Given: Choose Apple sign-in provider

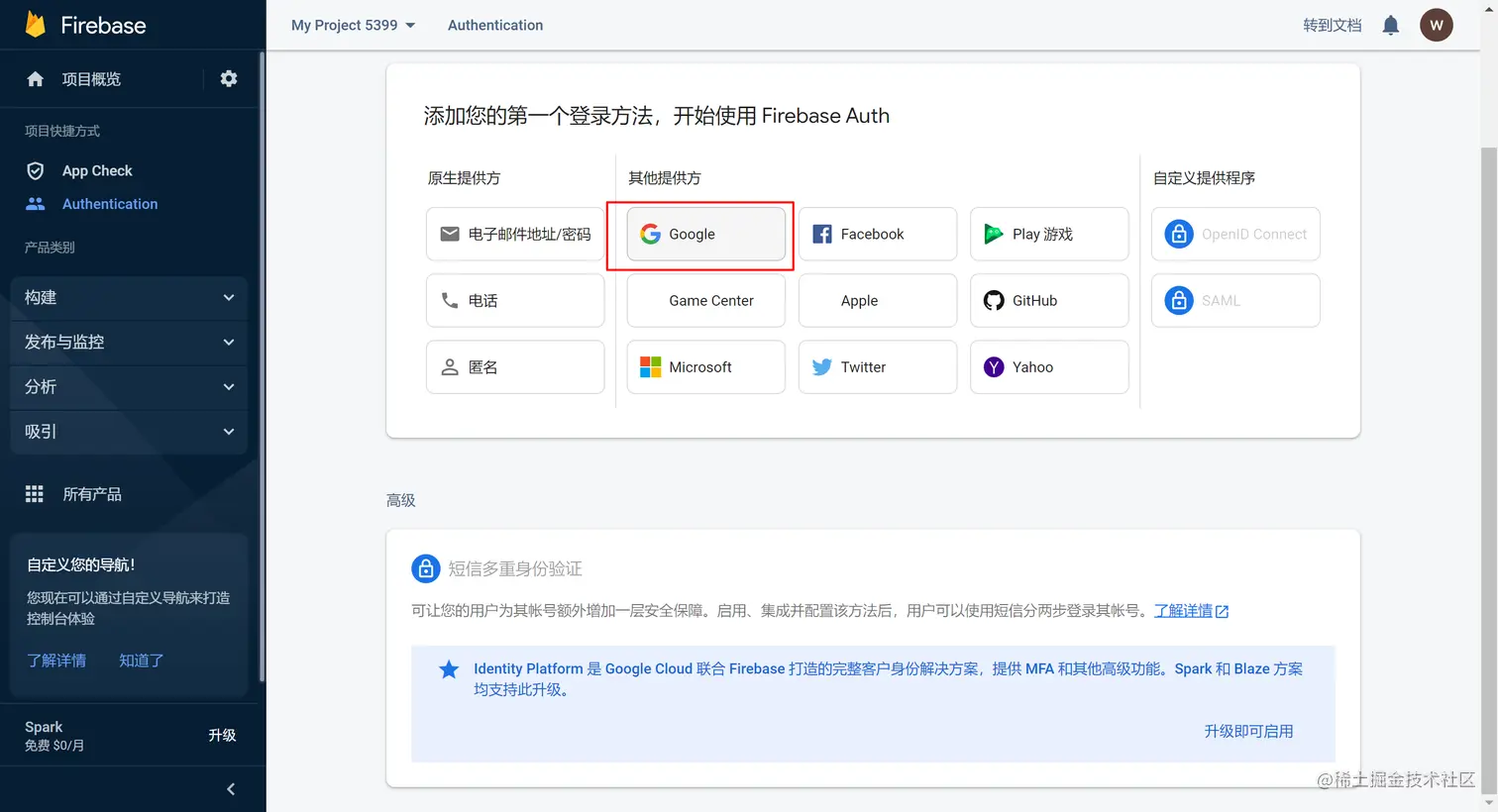Looking at the screenshot, I should [x=878, y=300].
